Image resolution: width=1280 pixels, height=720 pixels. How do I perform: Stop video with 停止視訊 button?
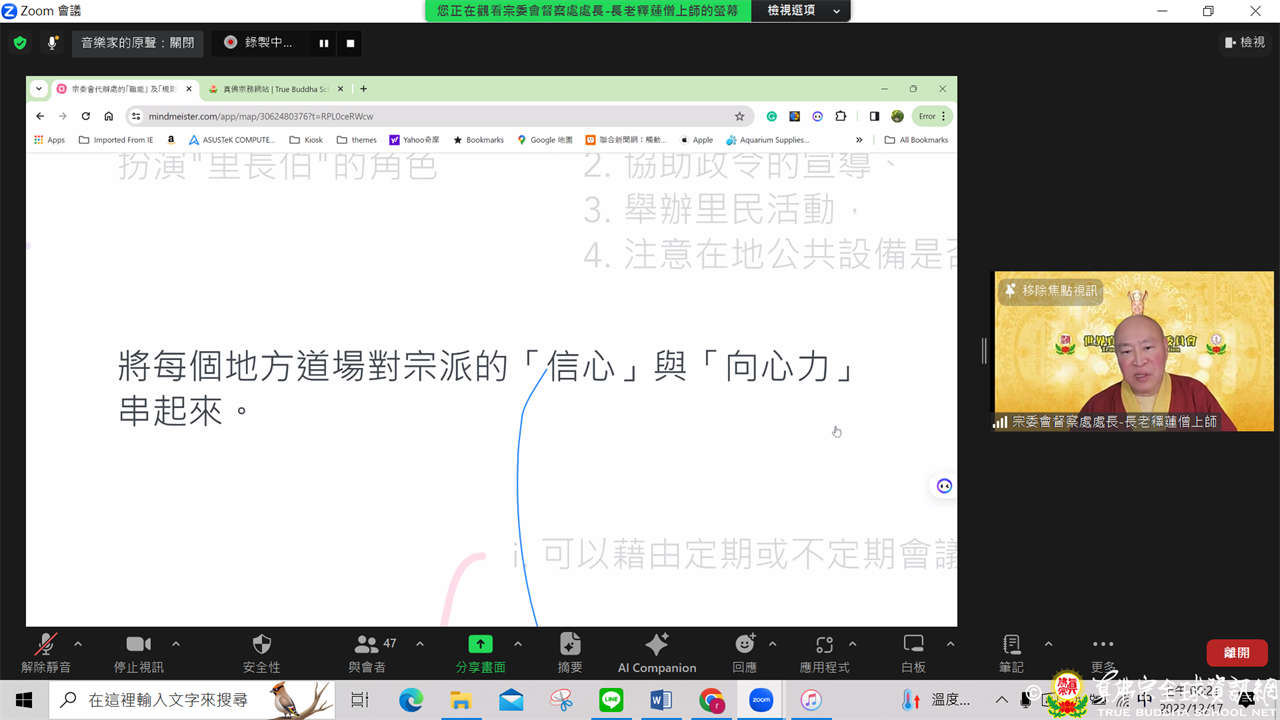[x=138, y=653]
